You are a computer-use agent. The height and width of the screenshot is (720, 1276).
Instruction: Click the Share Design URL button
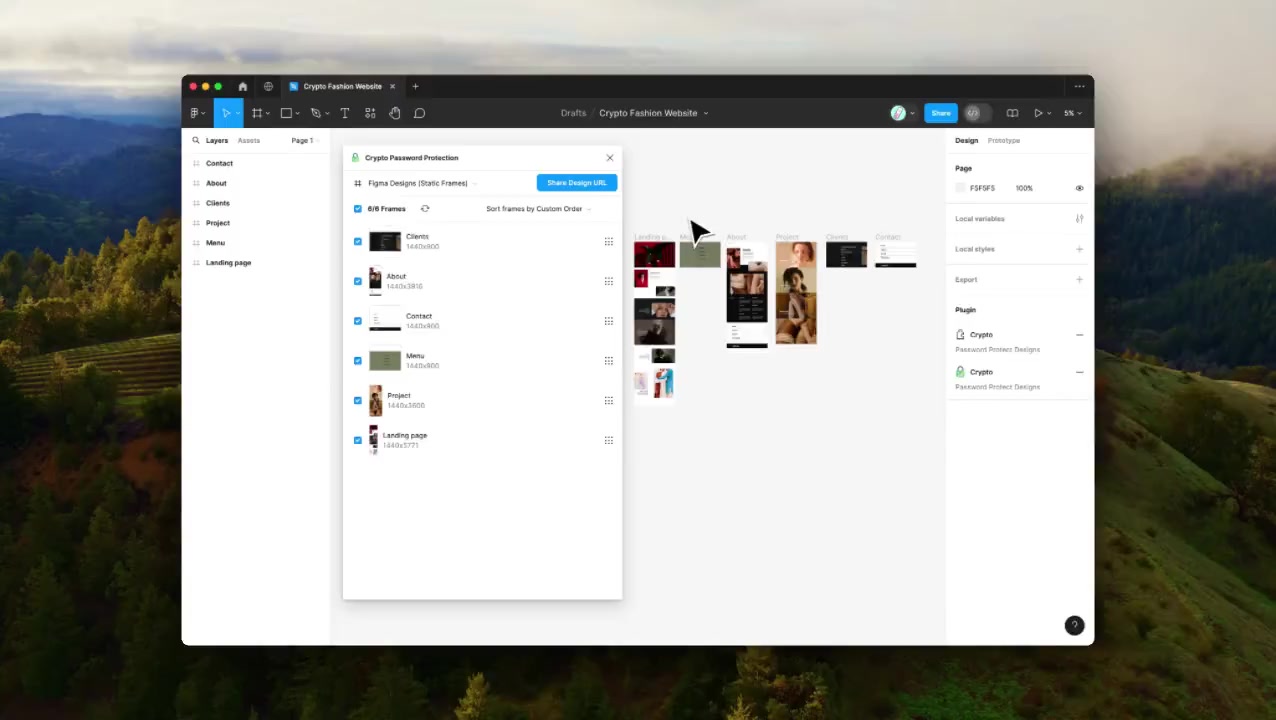click(577, 183)
